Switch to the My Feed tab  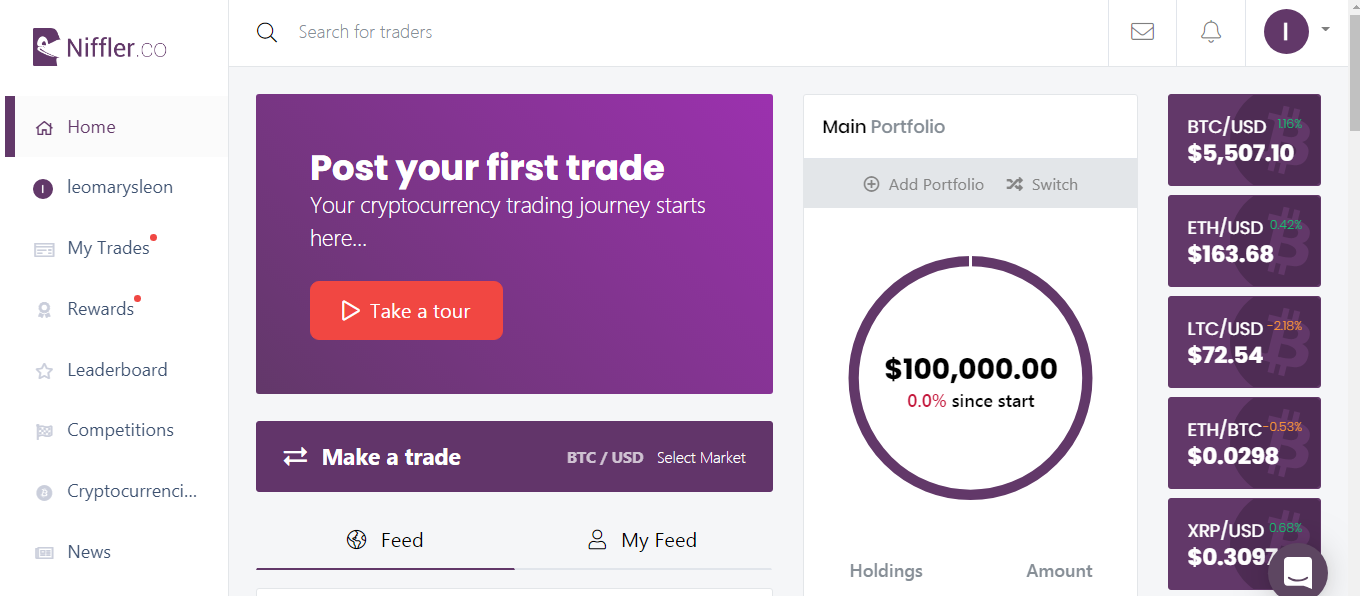[643, 541]
